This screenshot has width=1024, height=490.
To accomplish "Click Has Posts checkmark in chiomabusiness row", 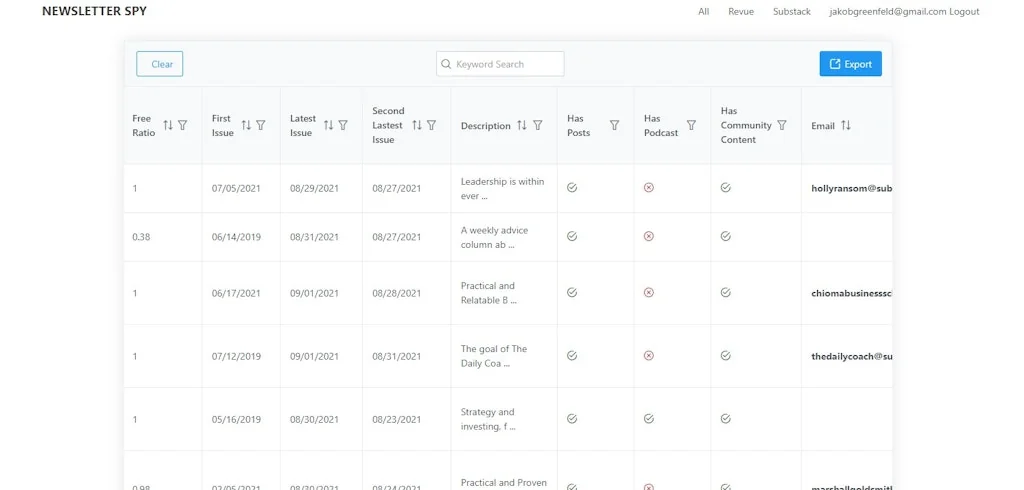I will point(572,293).
